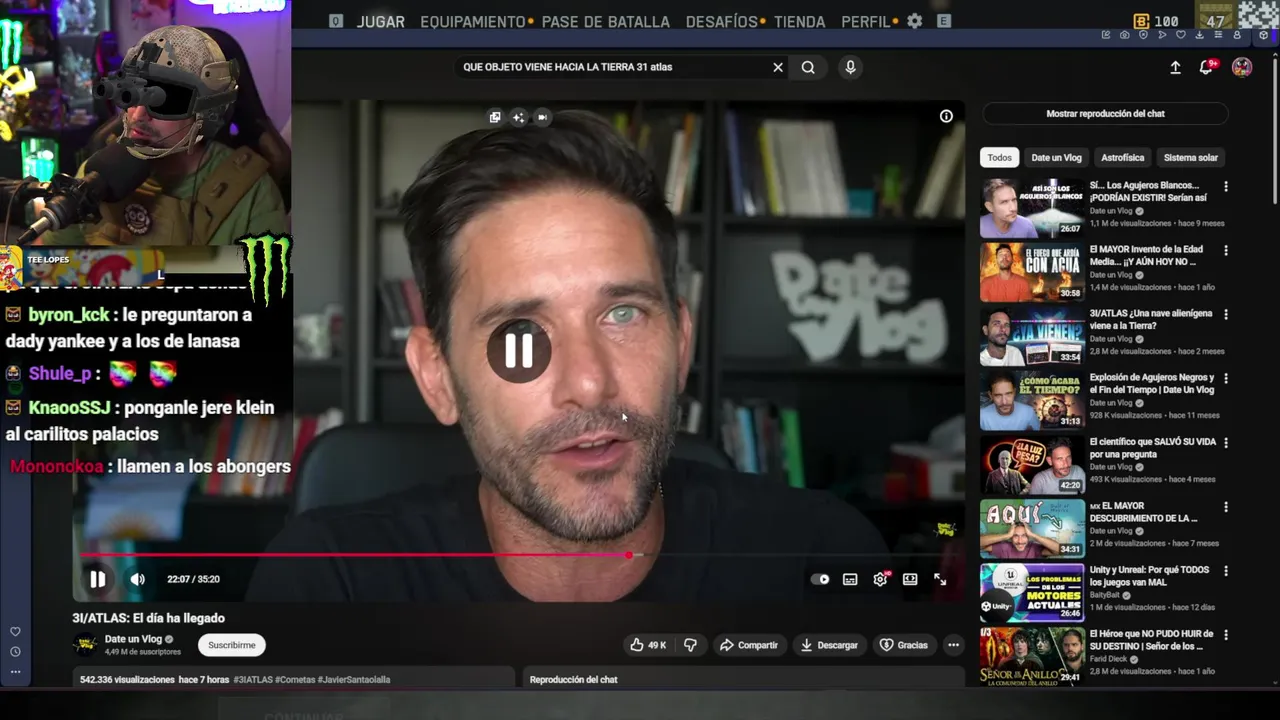Open options for Explosión de Agujeros Negros video
Screen dimensions: 1280x720
coord(1226,379)
